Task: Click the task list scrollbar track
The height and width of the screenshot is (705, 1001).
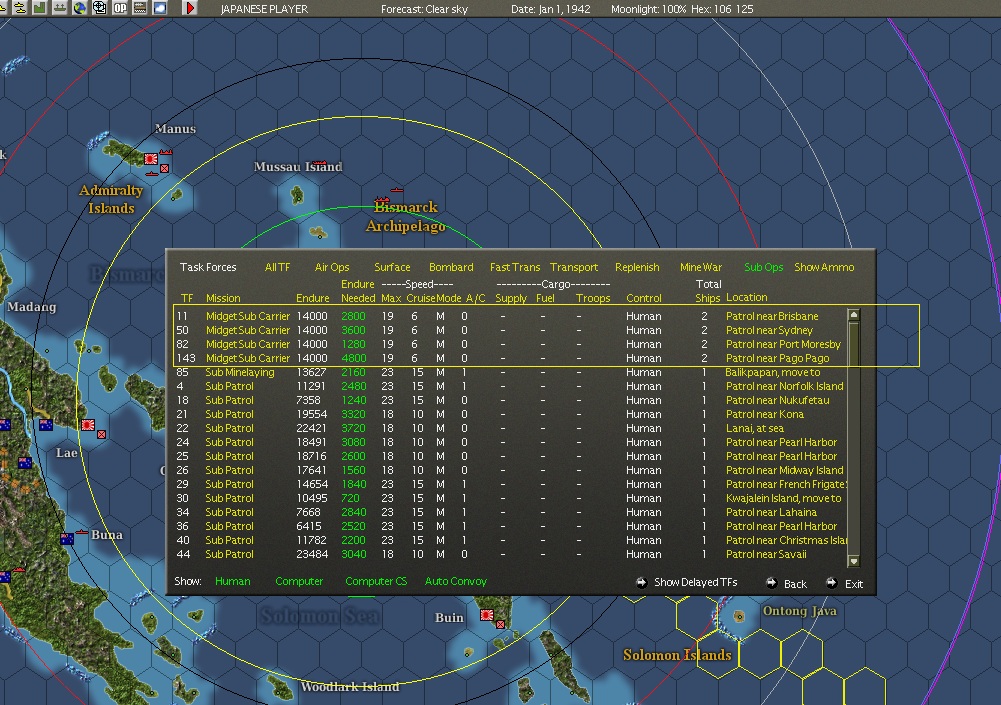Action: coord(854,438)
